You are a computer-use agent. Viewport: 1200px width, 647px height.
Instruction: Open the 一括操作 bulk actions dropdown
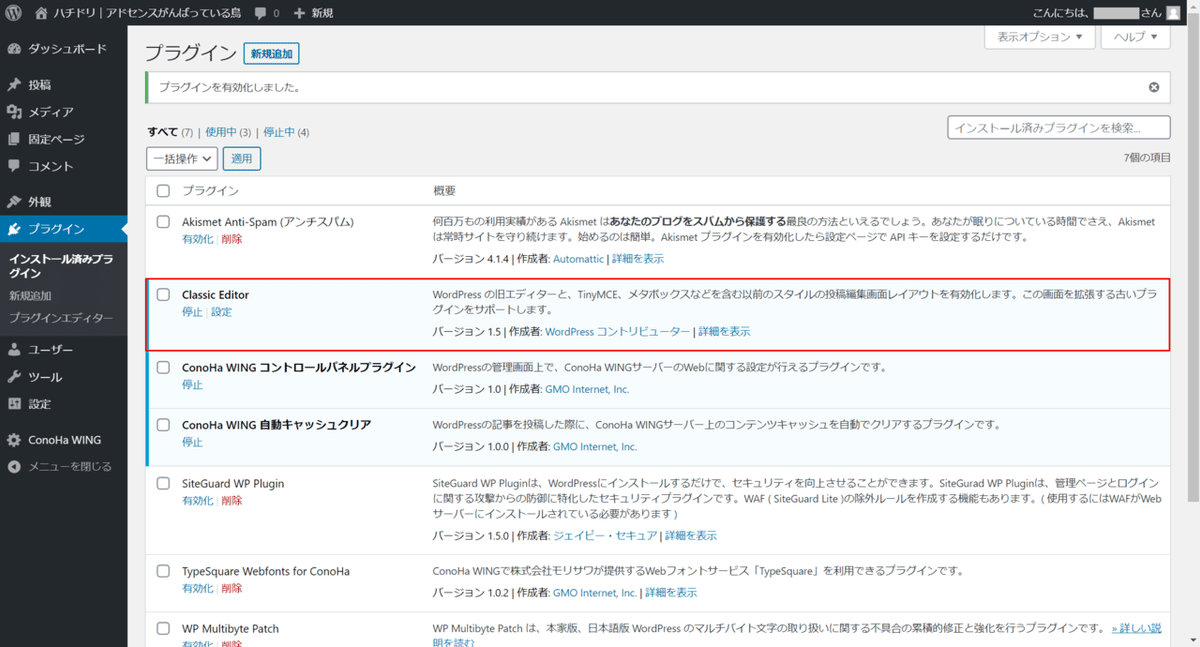point(182,158)
